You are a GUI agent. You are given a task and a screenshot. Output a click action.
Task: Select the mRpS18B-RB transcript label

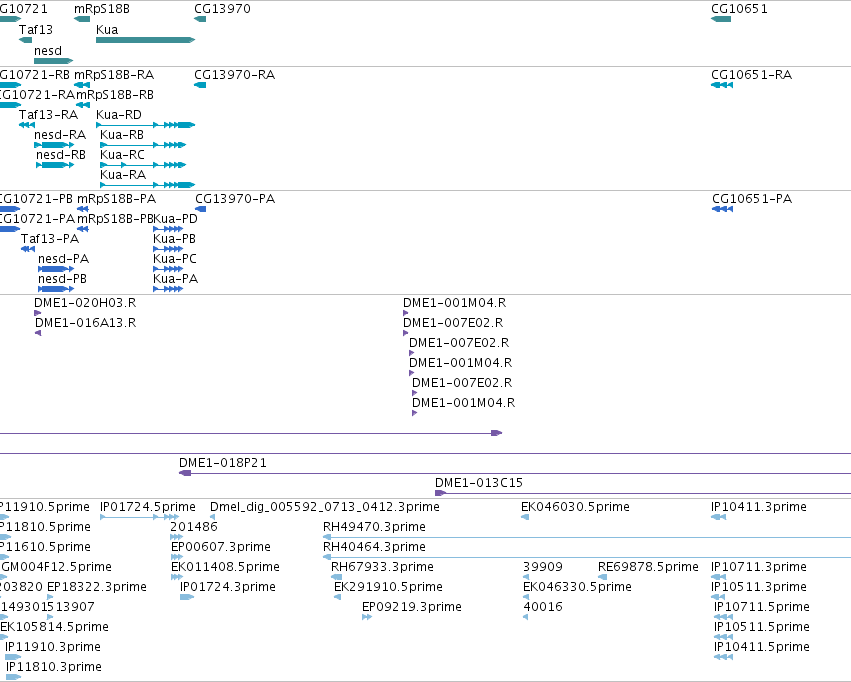coord(115,95)
